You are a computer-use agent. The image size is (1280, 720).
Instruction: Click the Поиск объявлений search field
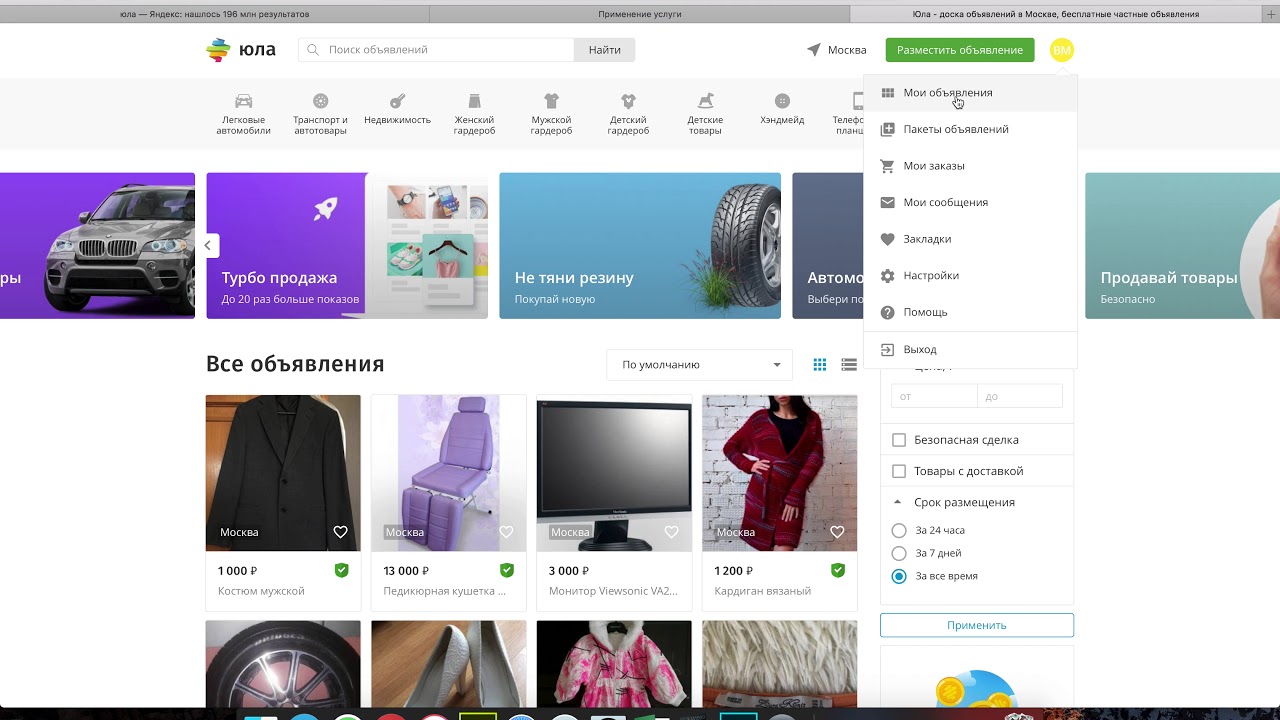click(436, 50)
